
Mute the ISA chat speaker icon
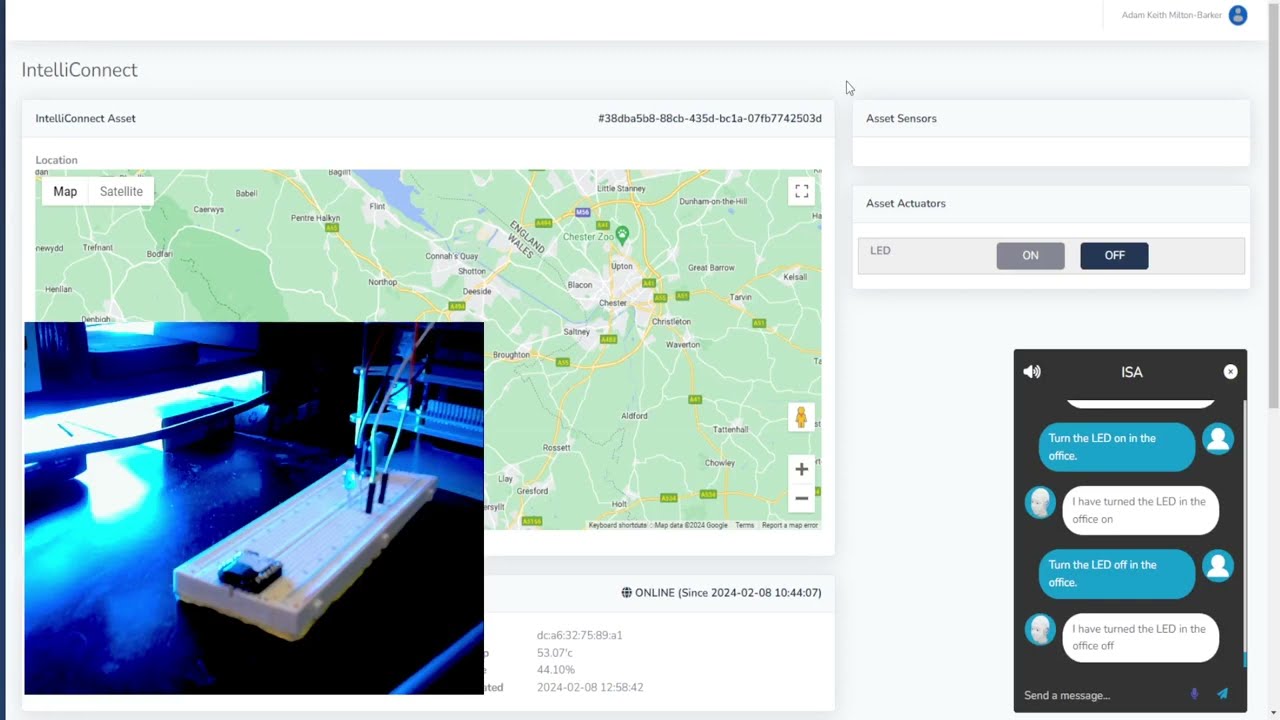1032,372
